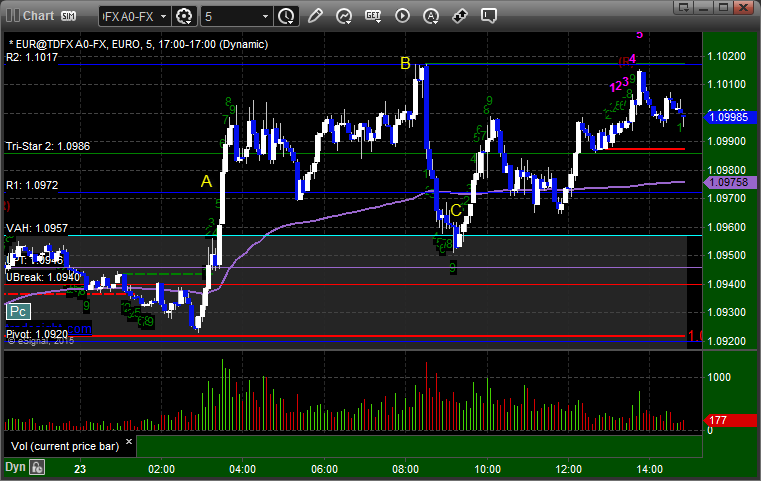This screenshot has width=761, height=481.
Task: Select the Vol (current price bar) tab
Action: point(65,447)
